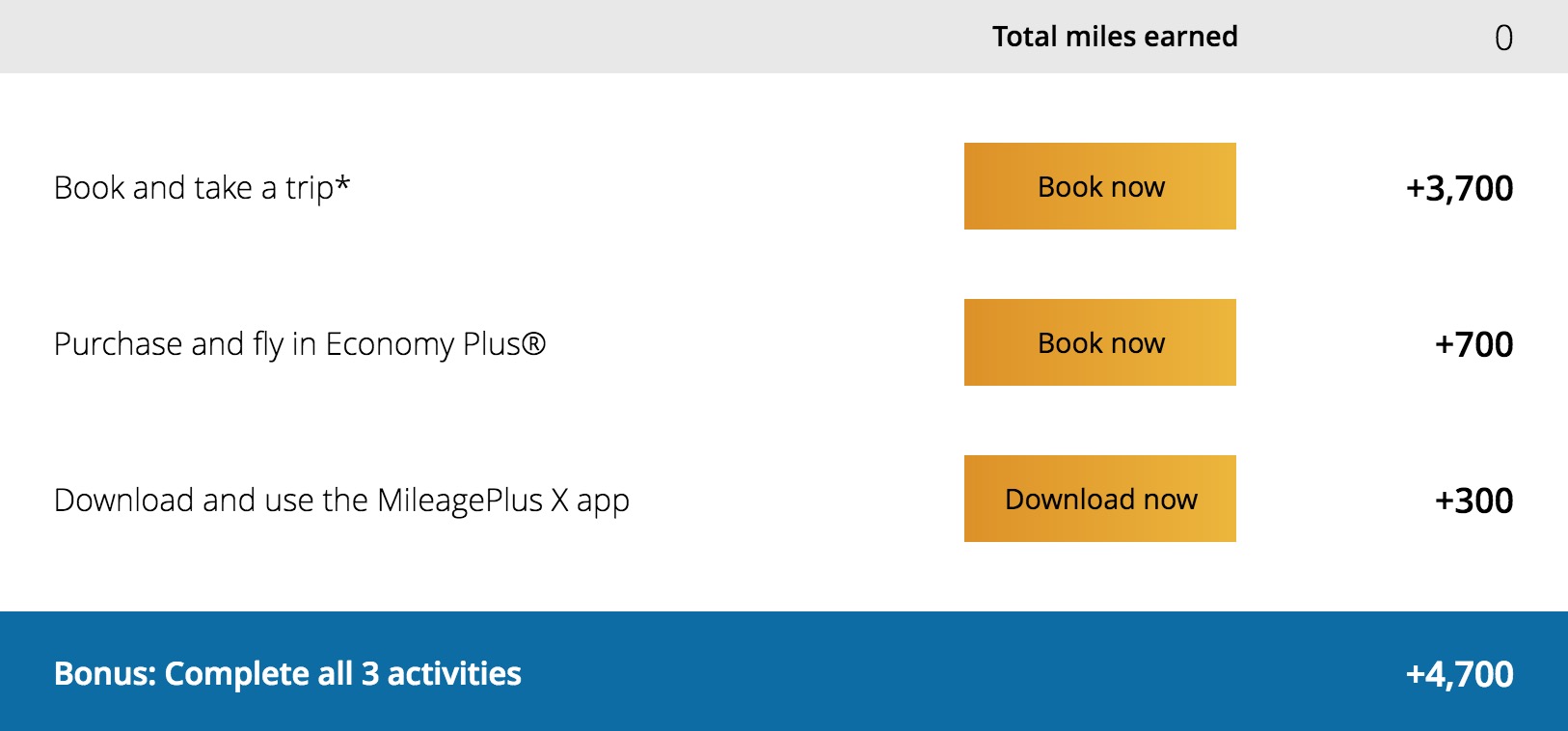Click the letter X in MileagePlus X
Image resolution: width=1568 pixels, height=731 pixels.
pyautogui.click(x=559, y=501)
